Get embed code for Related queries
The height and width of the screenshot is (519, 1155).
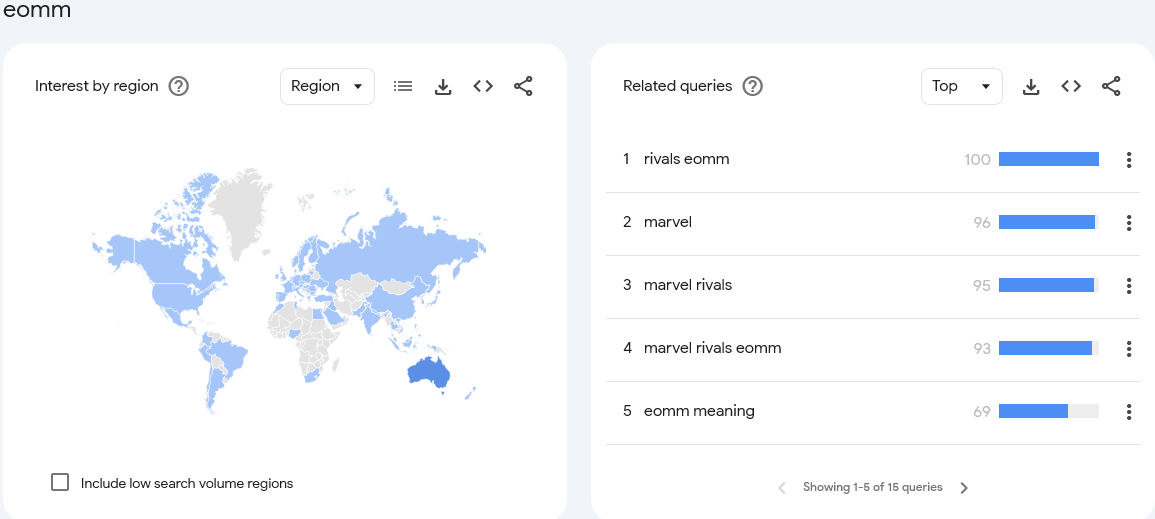[x=1071, y=86]
